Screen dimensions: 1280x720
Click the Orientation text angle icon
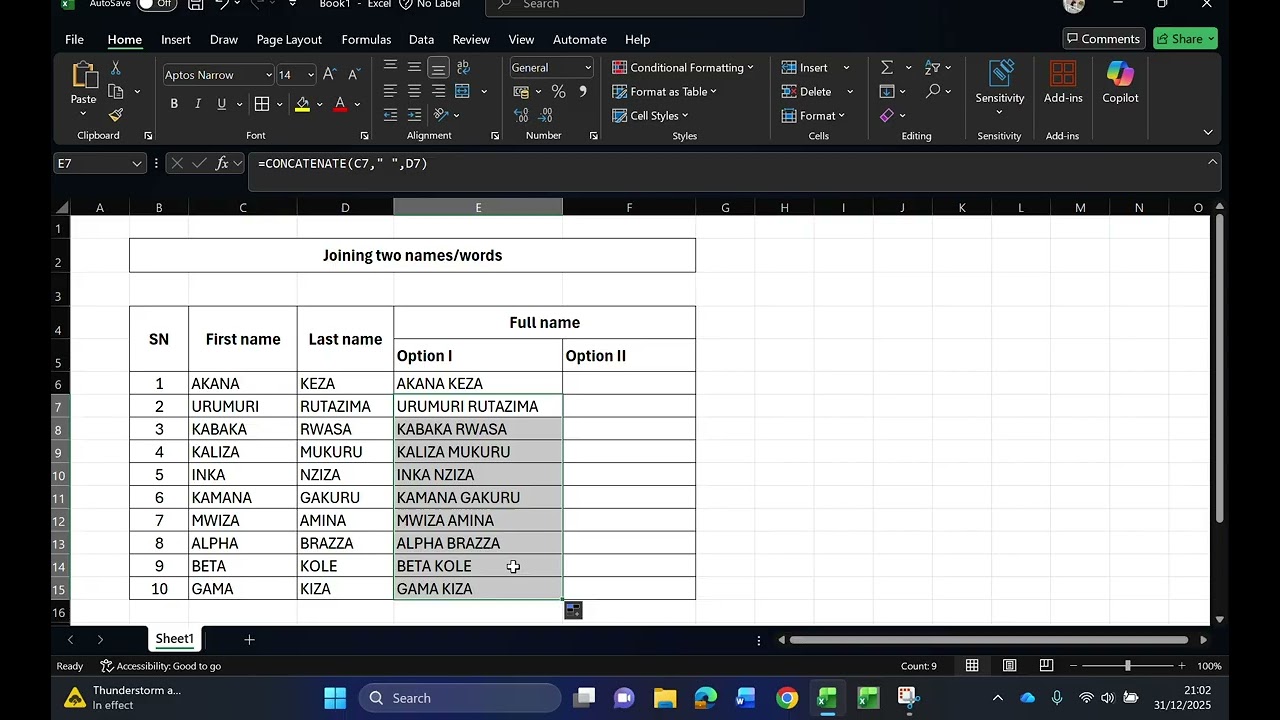pyautogui.click(x=439, y=115)
